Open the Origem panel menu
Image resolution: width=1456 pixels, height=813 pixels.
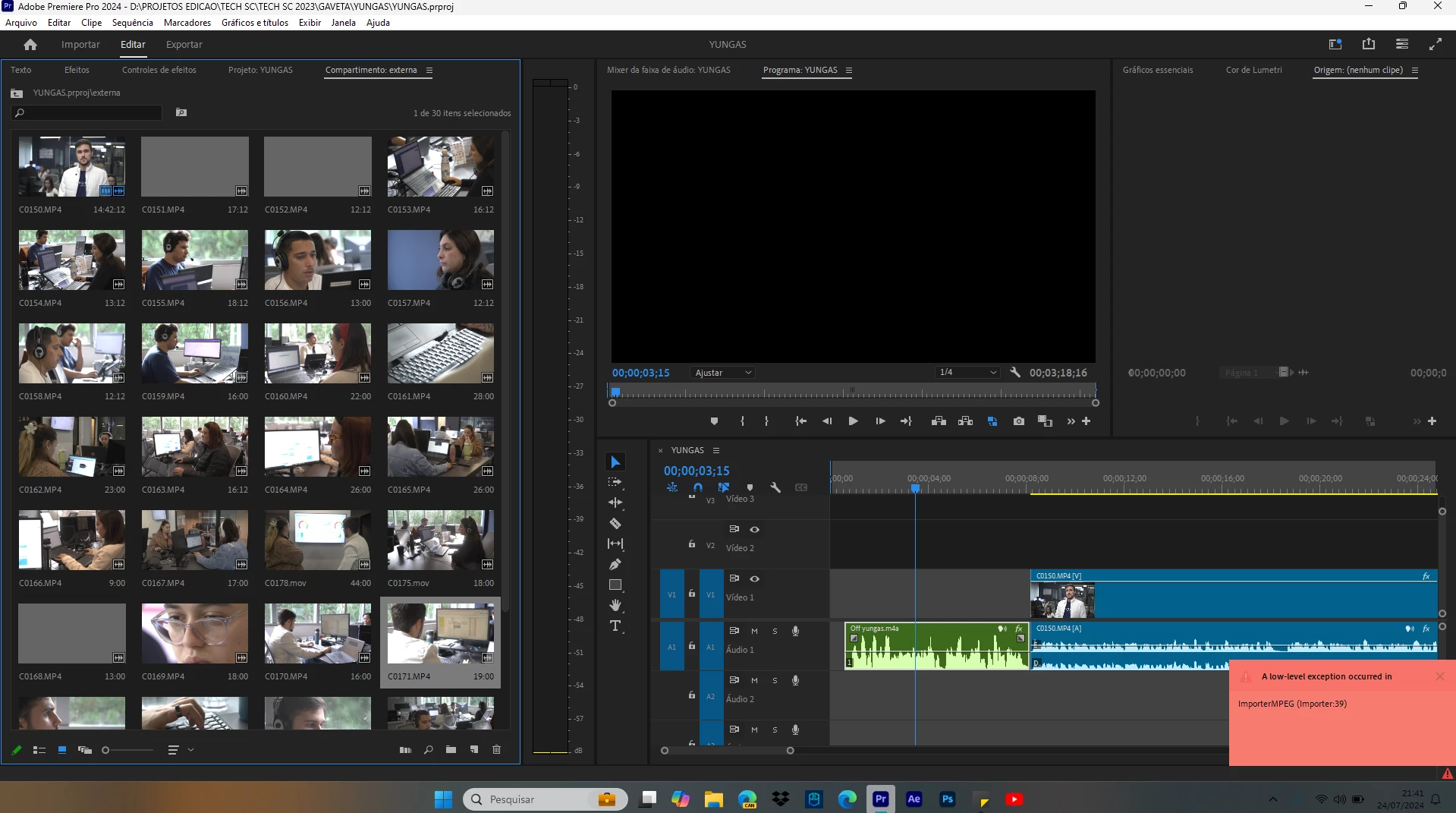coord(1415,70)
